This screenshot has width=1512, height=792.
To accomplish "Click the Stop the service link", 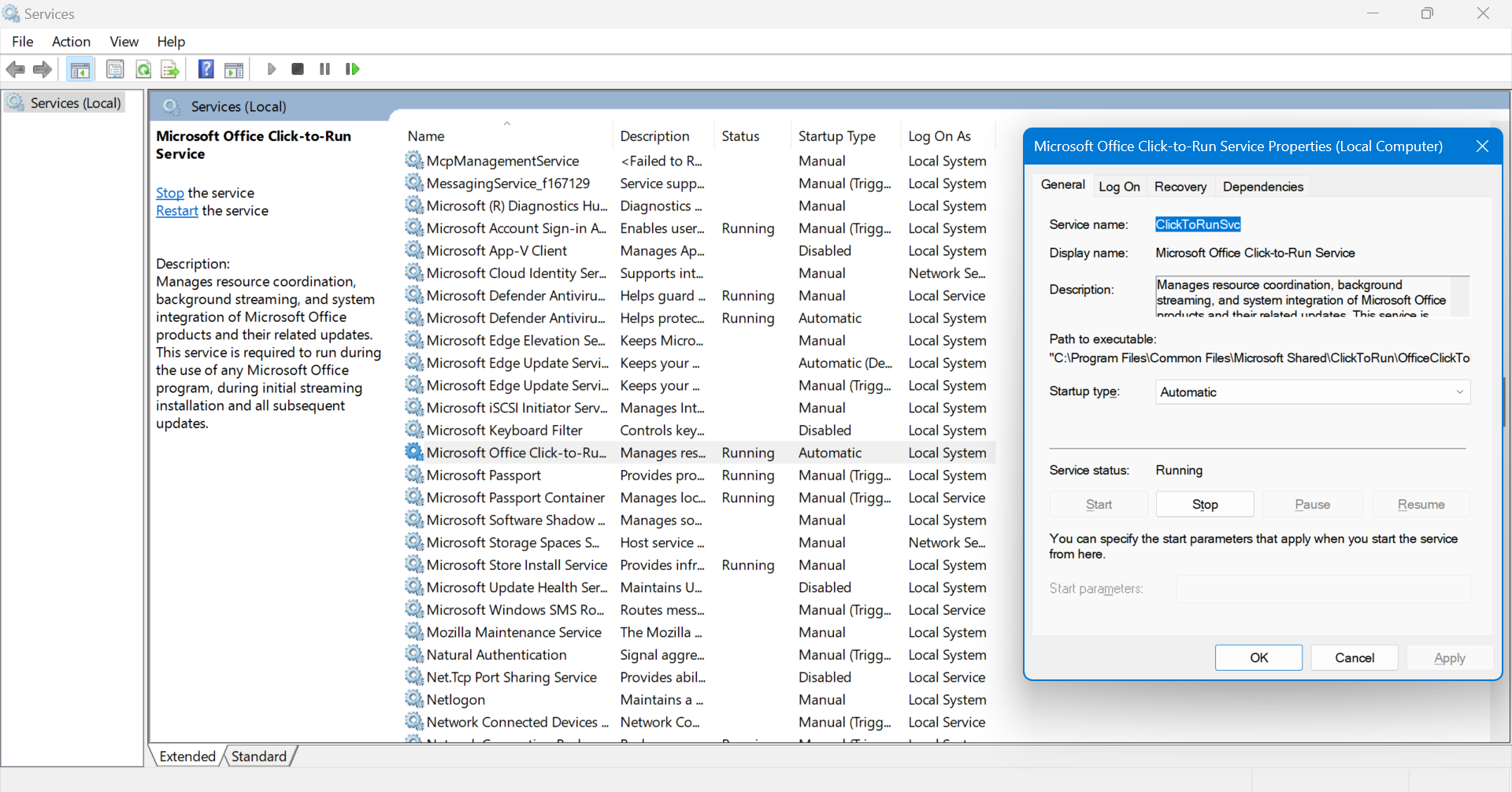I will [x=169, y=193].
